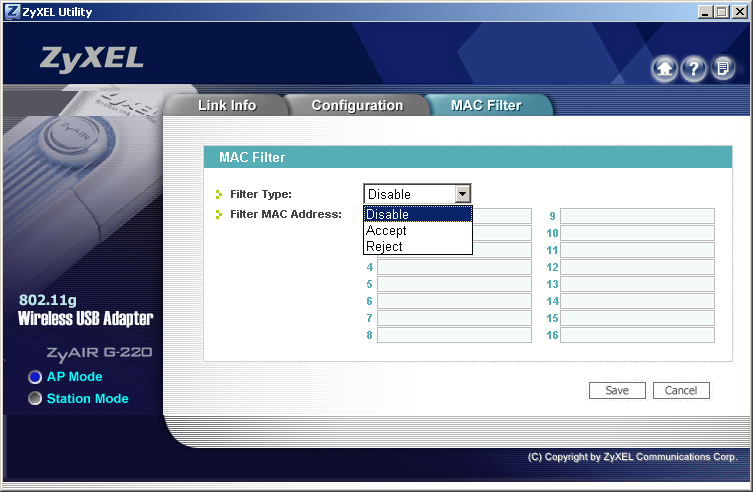Image resolution: width=753 pixels, height=492 pixels.
Task: Open the Configuration tab
Action: [x=357, y=105]
